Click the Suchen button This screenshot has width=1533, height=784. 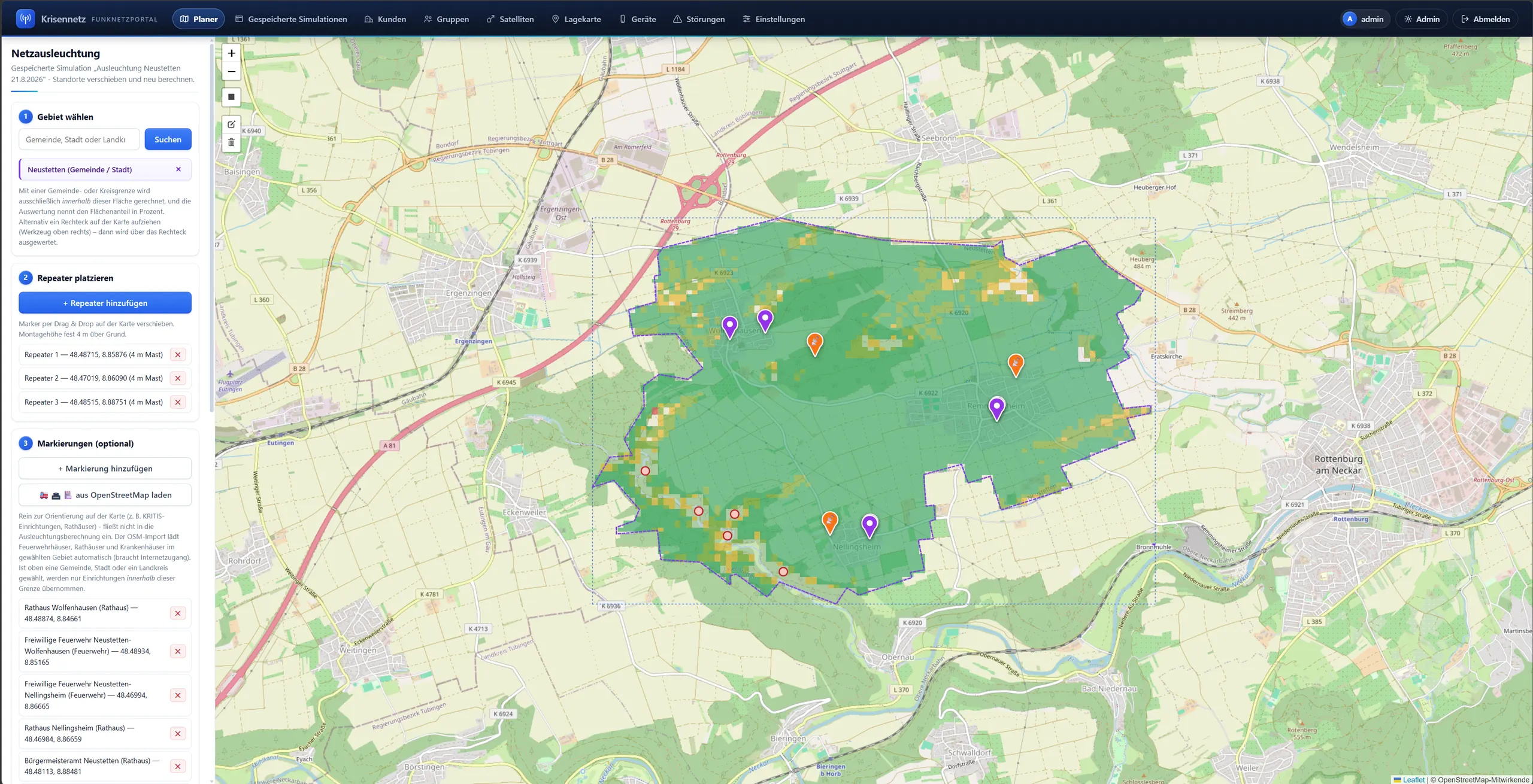click(168, 139)
